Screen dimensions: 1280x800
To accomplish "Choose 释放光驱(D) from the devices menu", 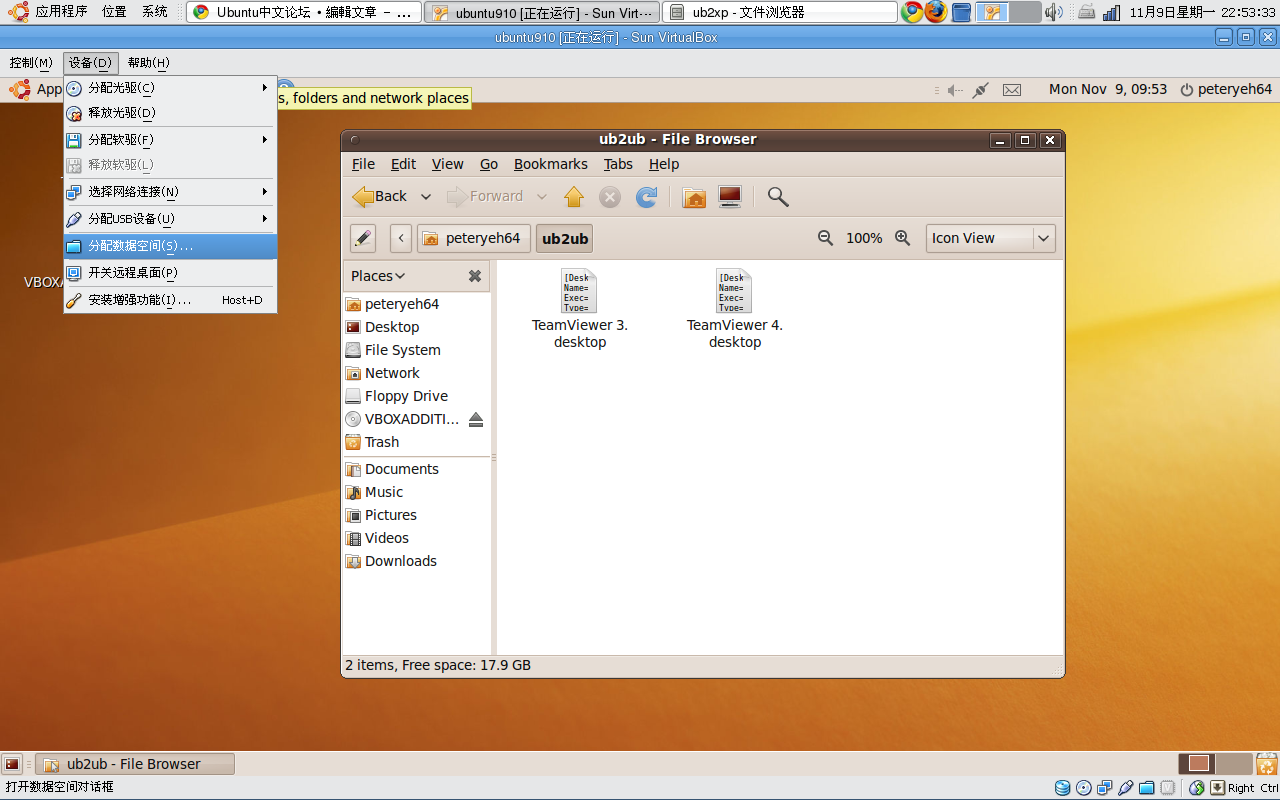I will pos(170,113).
